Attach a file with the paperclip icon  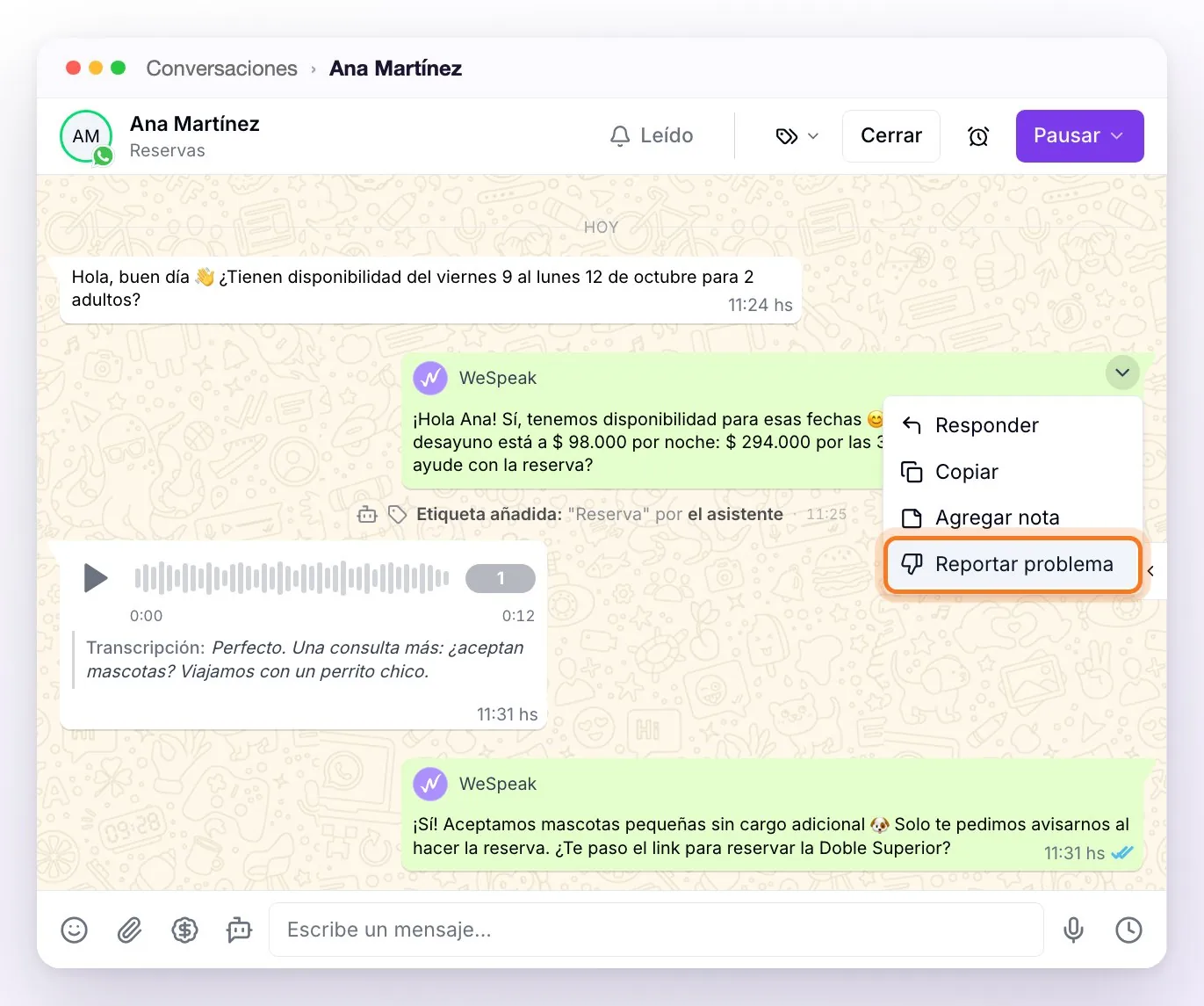130,930
